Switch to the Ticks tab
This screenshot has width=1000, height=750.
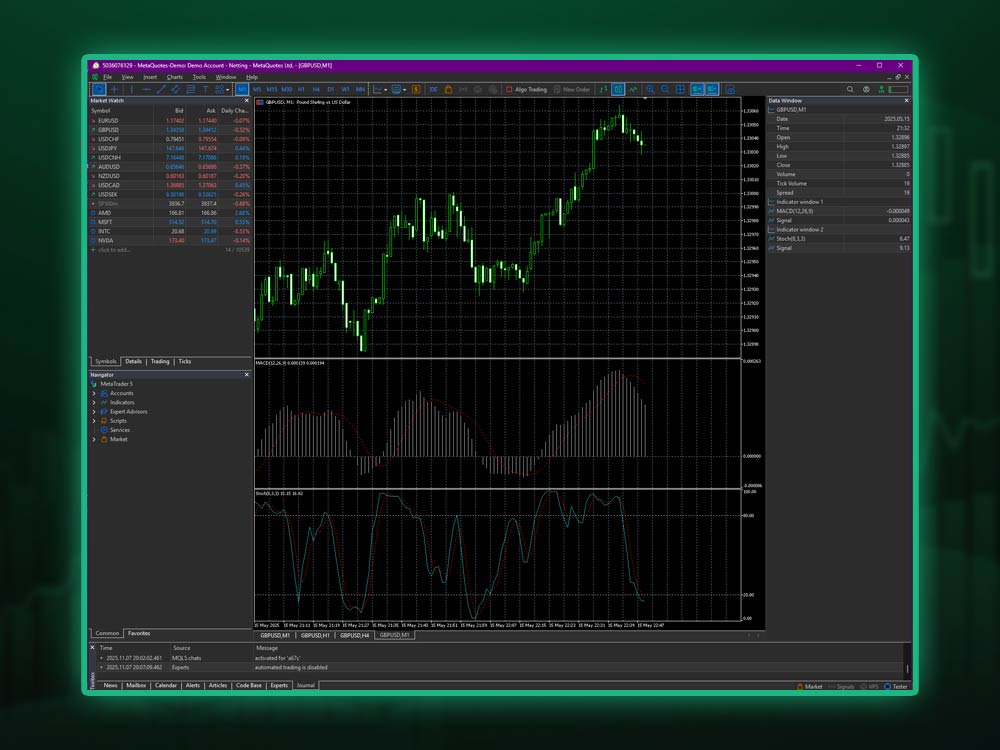[184, 361]
